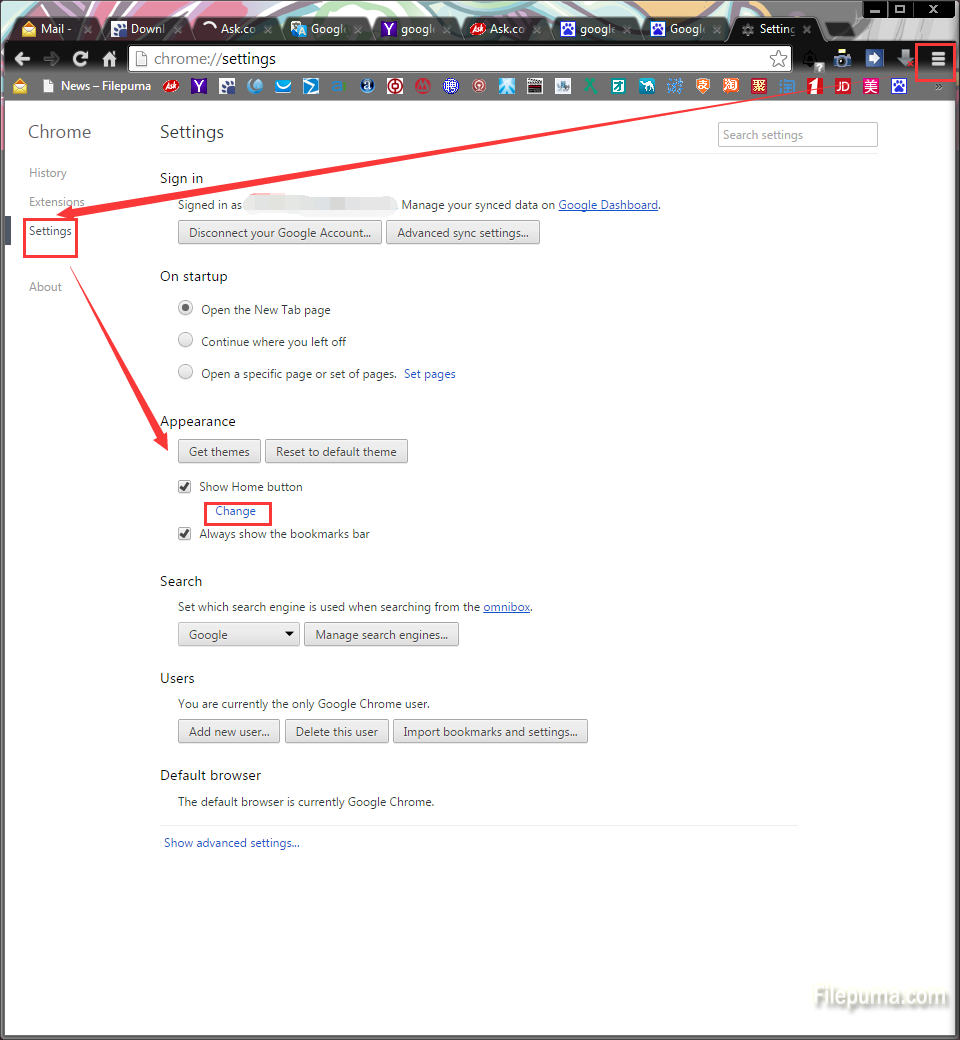
Task: Click the camera extension icon
Action: [842, 59]
